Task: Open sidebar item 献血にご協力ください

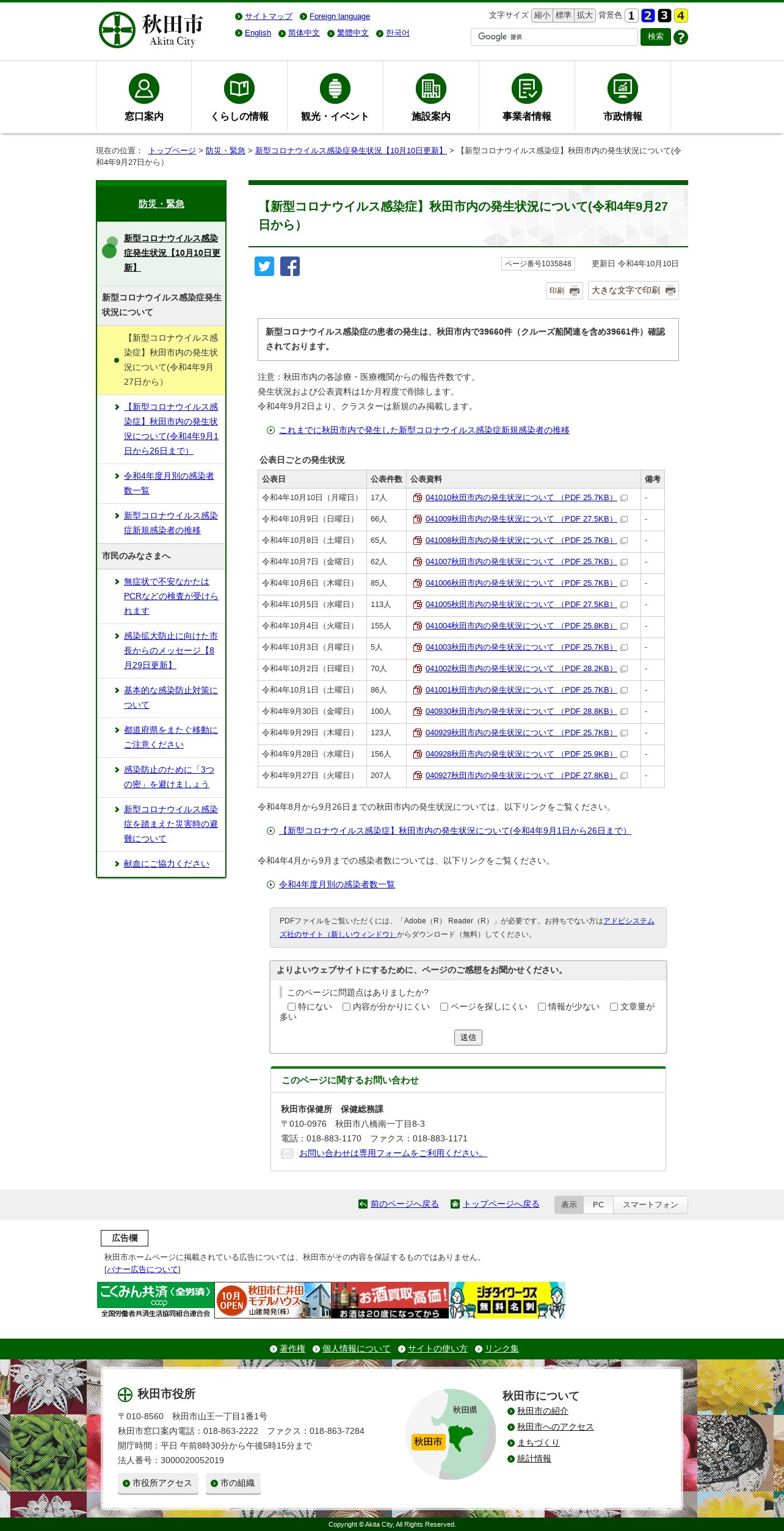Action: (167, 864)
